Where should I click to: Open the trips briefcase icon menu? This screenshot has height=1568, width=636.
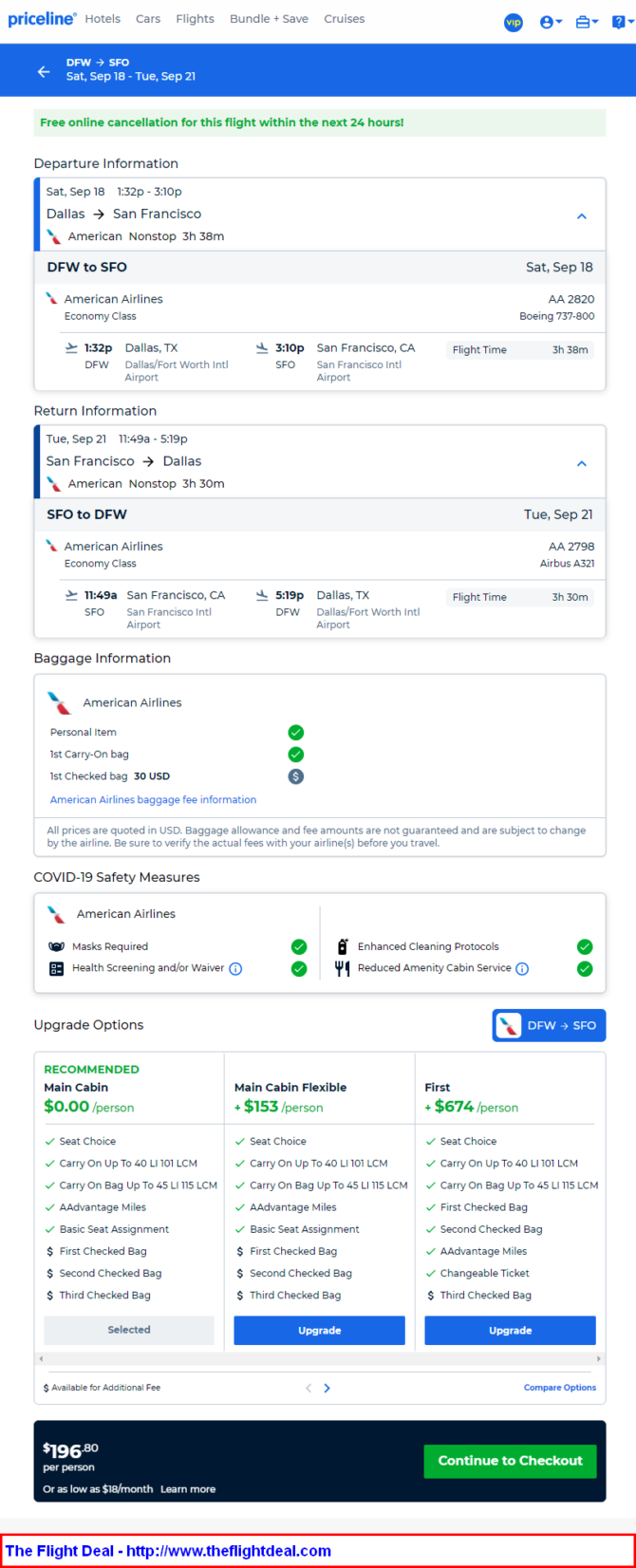click(x=587, y=22)
